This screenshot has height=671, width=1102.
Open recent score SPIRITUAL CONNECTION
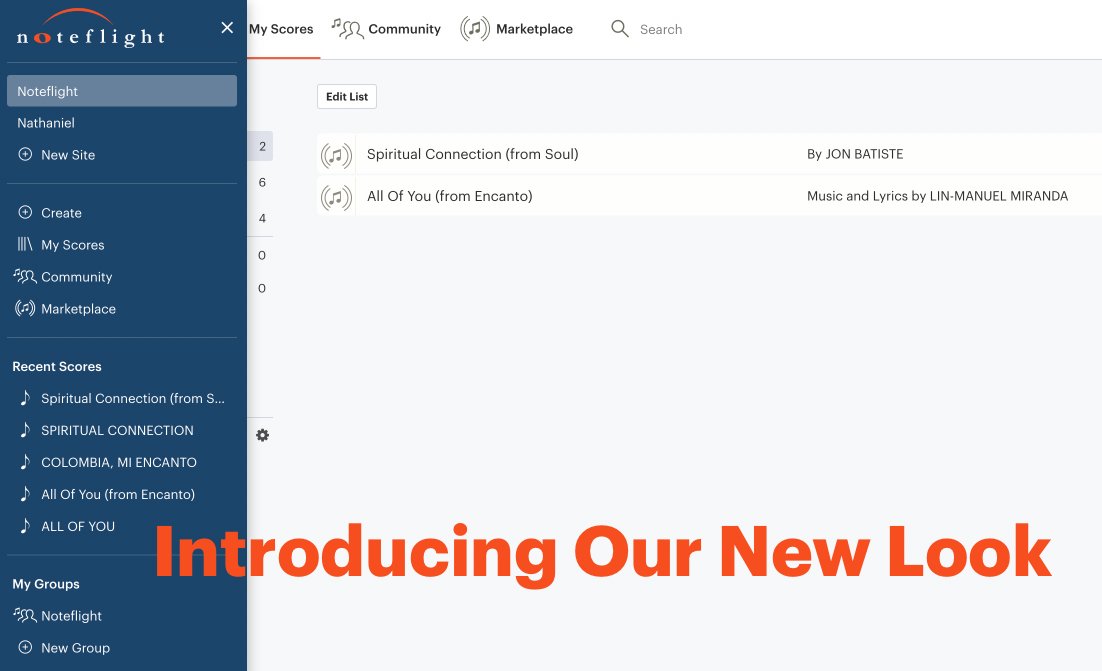[x=117, y=431]
